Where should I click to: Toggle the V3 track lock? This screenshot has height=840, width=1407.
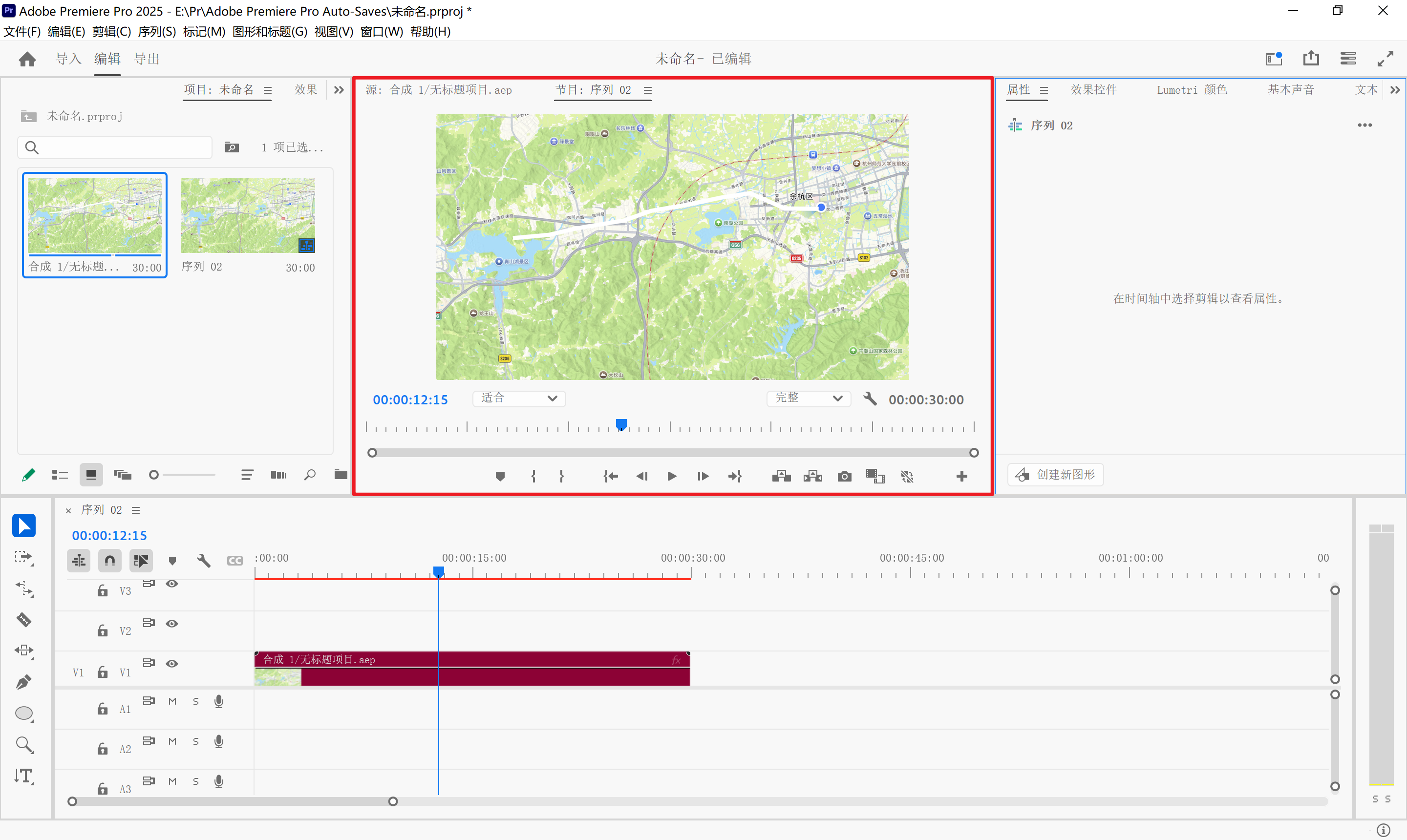(x=103, y=591)
